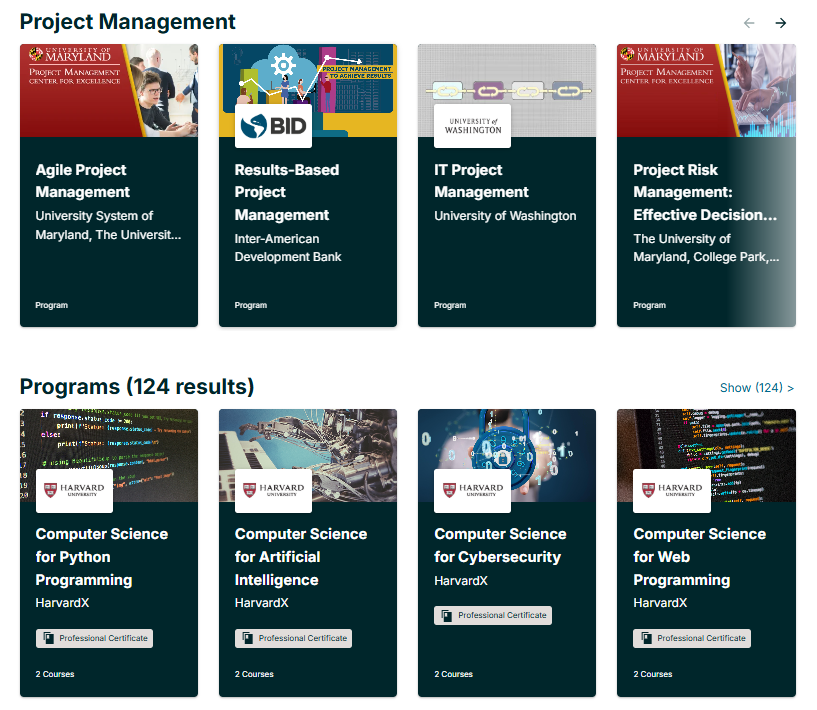Select IT Project Management program title
817x710 pixels.
pyautogui.click(x=481, y=181)
